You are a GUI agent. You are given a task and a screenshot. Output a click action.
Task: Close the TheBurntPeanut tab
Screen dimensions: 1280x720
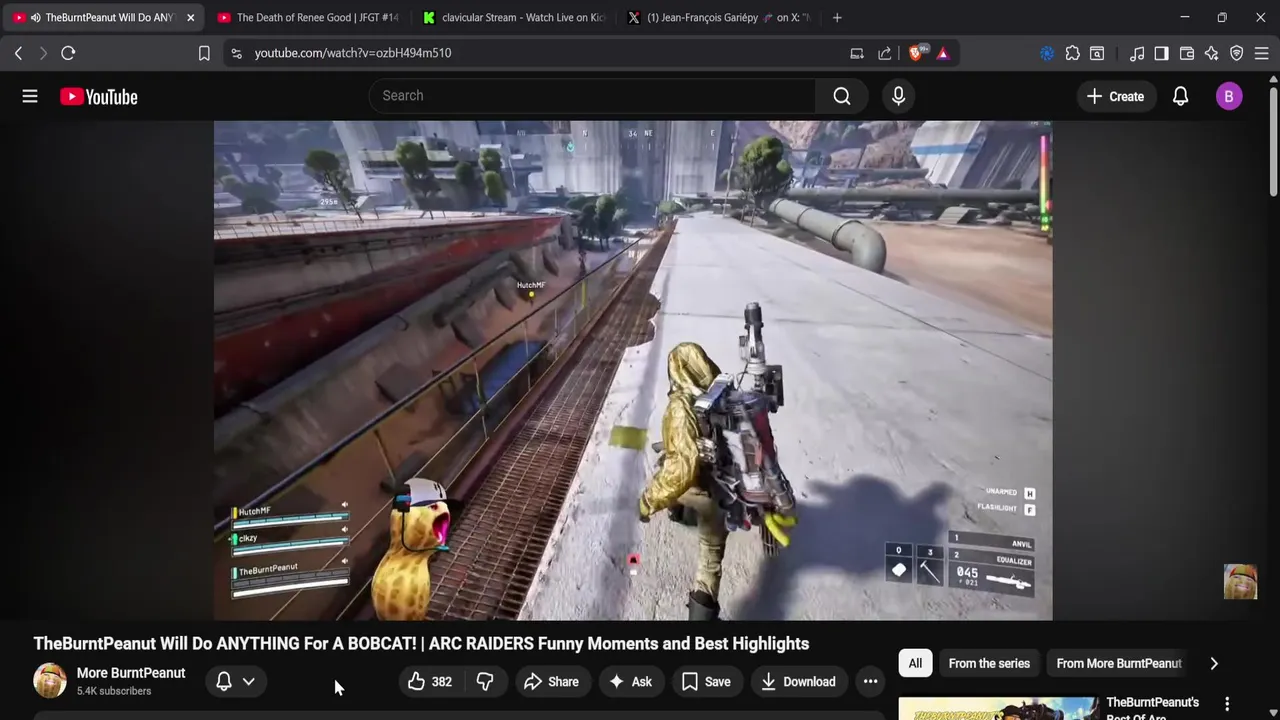click(x=191, y=17)
